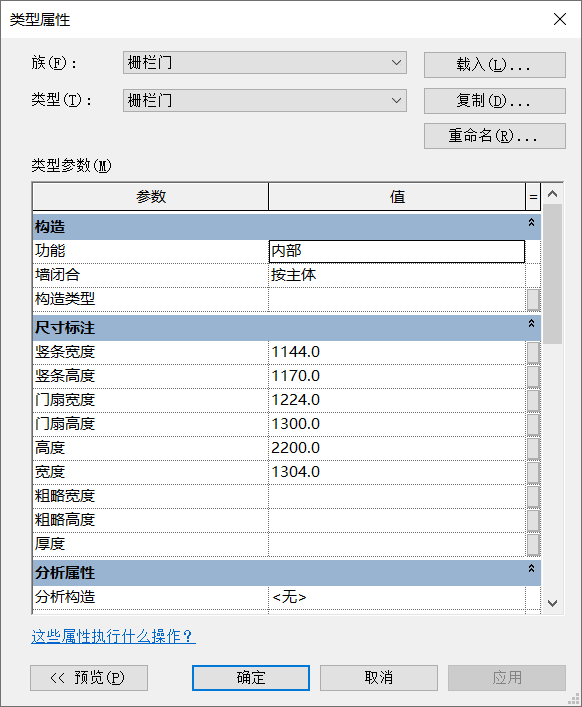Open the 这些属性执行什么操作 help link
The width and height of the screenshot is (582, 707).
(113, 636)
